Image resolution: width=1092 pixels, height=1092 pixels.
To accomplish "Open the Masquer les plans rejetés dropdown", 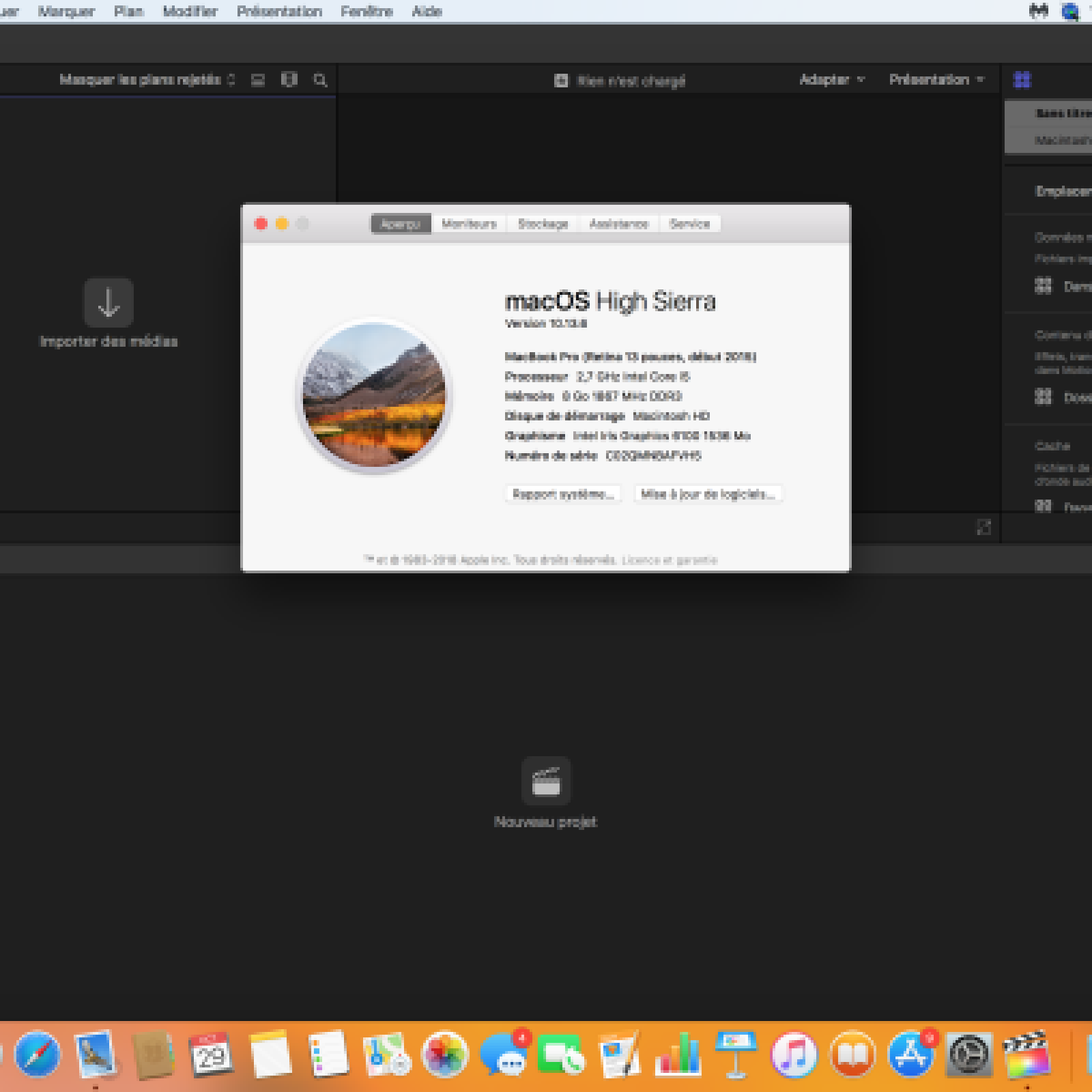I will click(147, 80).
